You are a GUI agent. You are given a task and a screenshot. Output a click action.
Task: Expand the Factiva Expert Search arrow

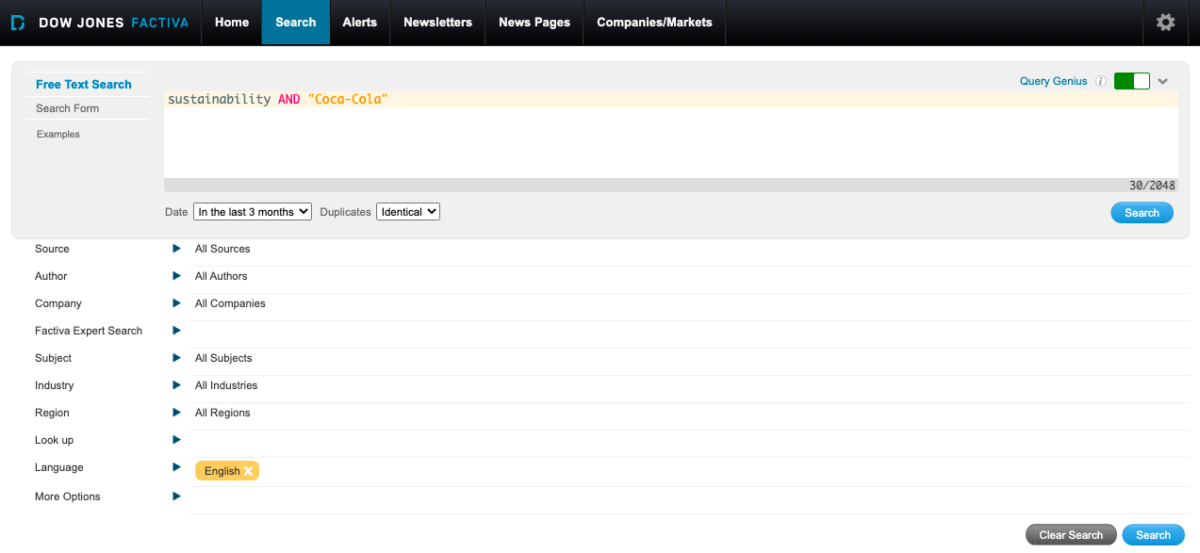(177, 330)
